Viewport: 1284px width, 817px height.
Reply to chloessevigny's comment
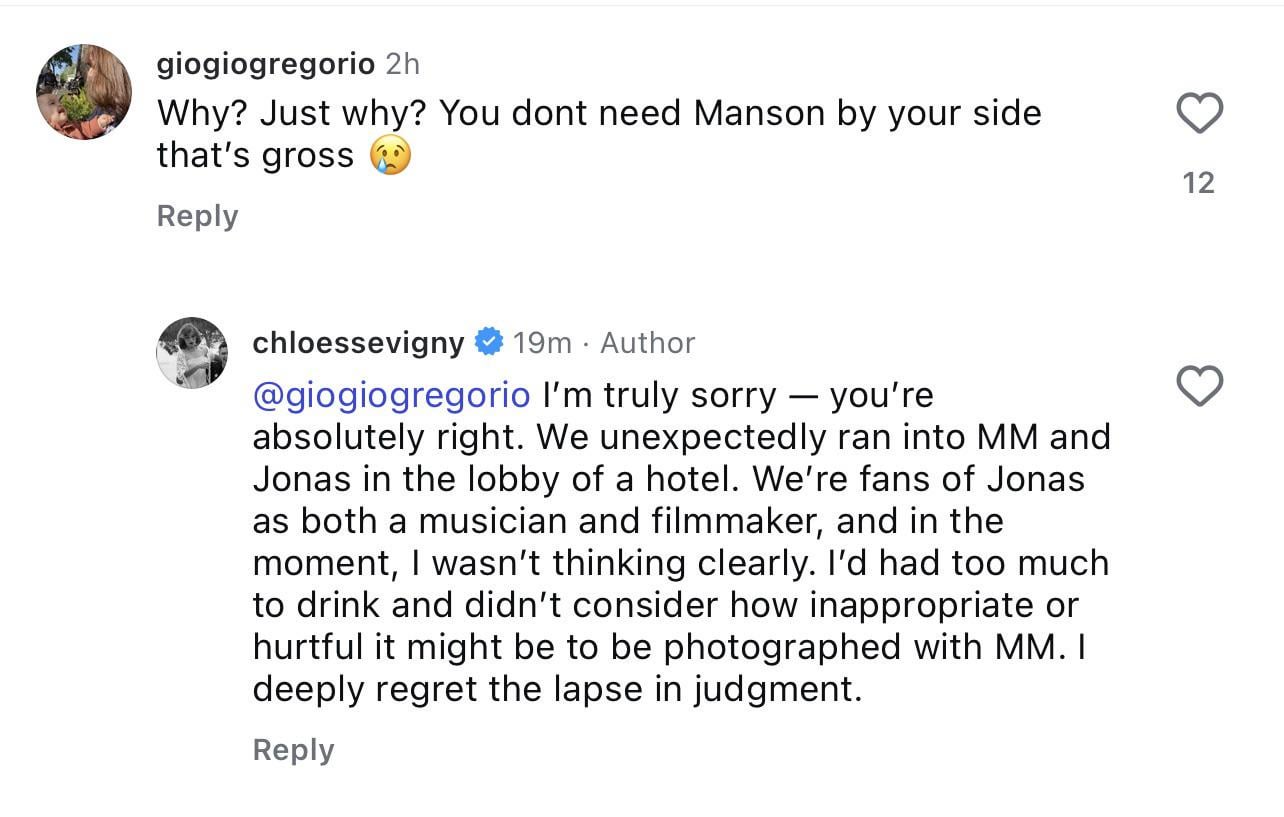point(293,750)
